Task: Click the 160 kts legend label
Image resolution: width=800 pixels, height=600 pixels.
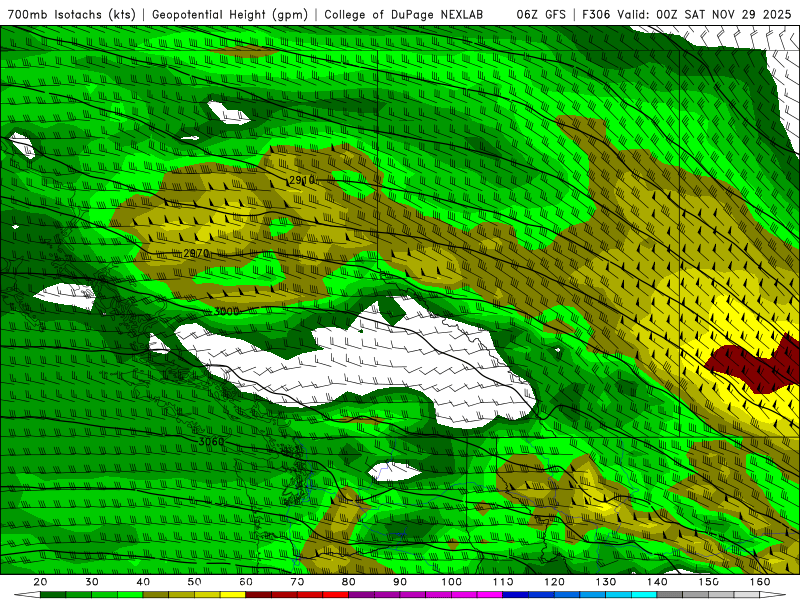Action: [760, 582]
